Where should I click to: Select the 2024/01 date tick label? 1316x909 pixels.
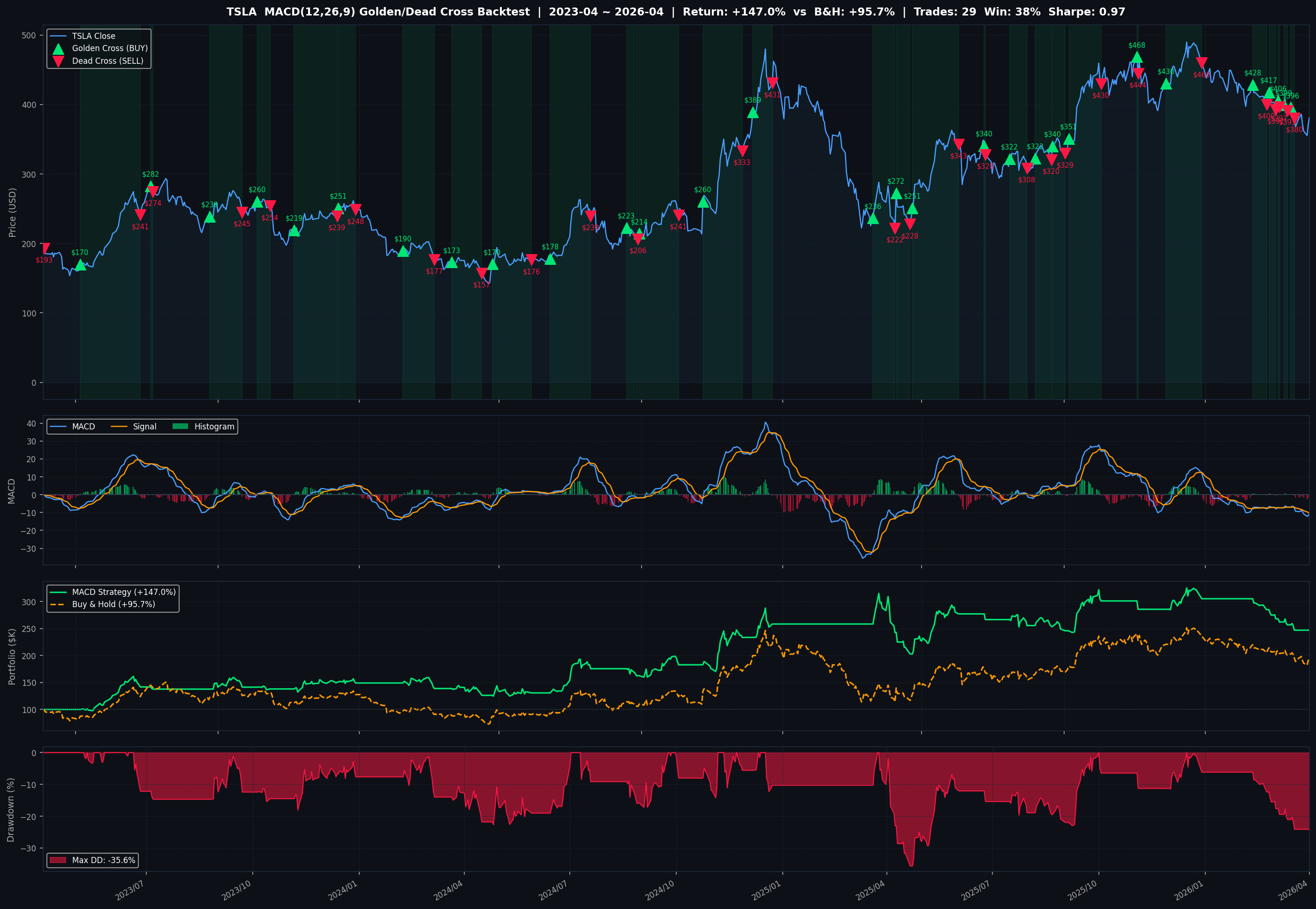tap(343, 891)
